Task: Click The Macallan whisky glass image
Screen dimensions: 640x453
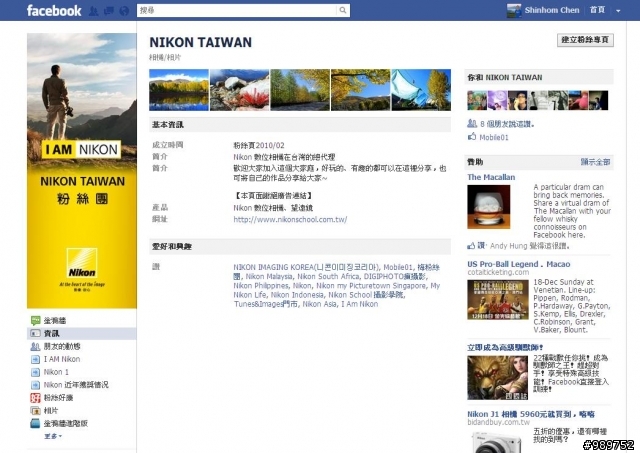Action: tap(489, 207)
